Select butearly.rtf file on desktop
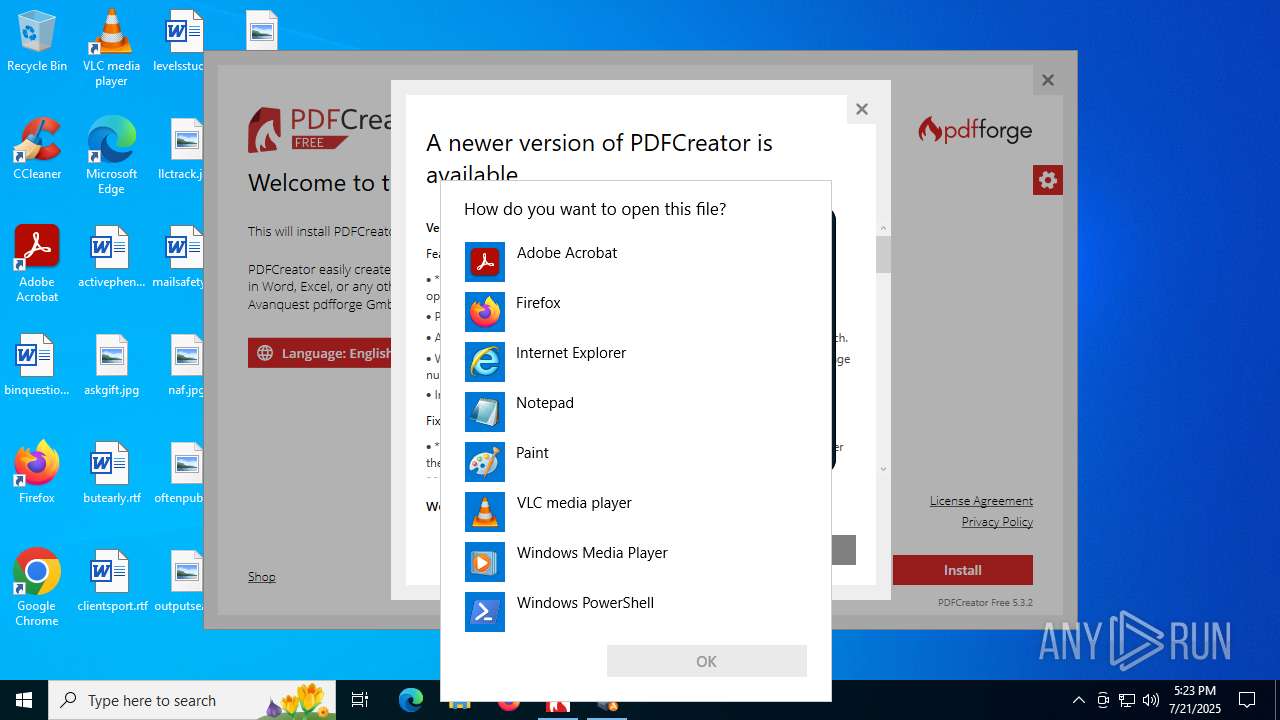The image size is (1280, 720). pyautogui.click(x=111, y=473)
